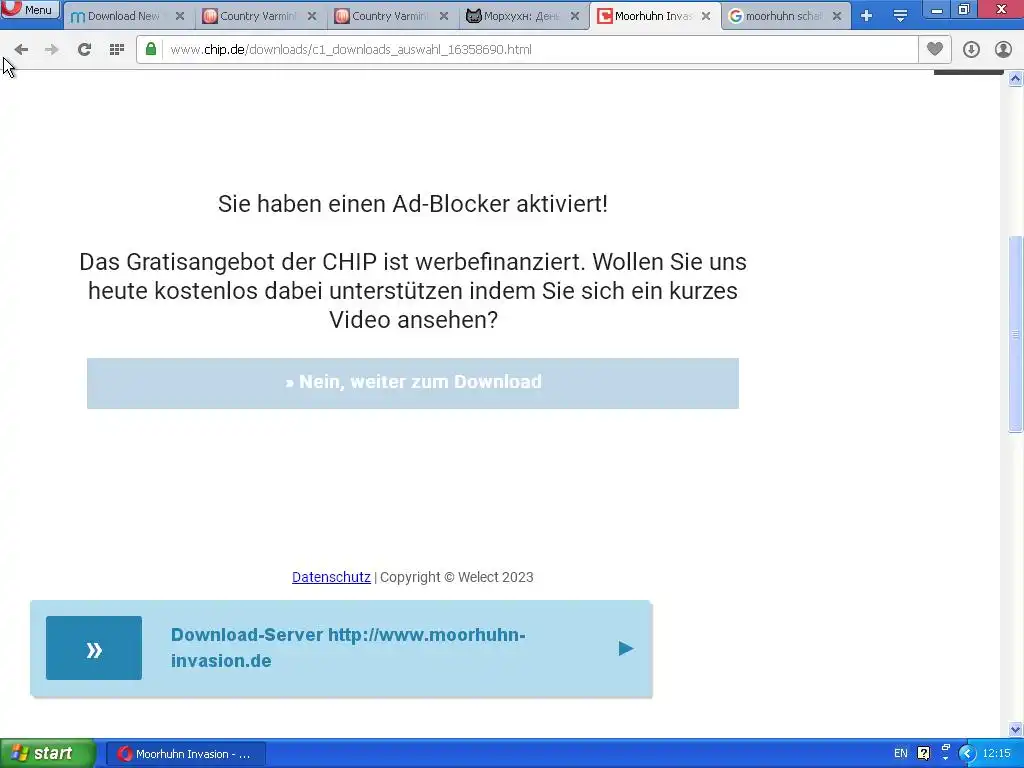Open Speed Dial grid icon
This screenshot has width=1024, height=768.
click(117, 50)
